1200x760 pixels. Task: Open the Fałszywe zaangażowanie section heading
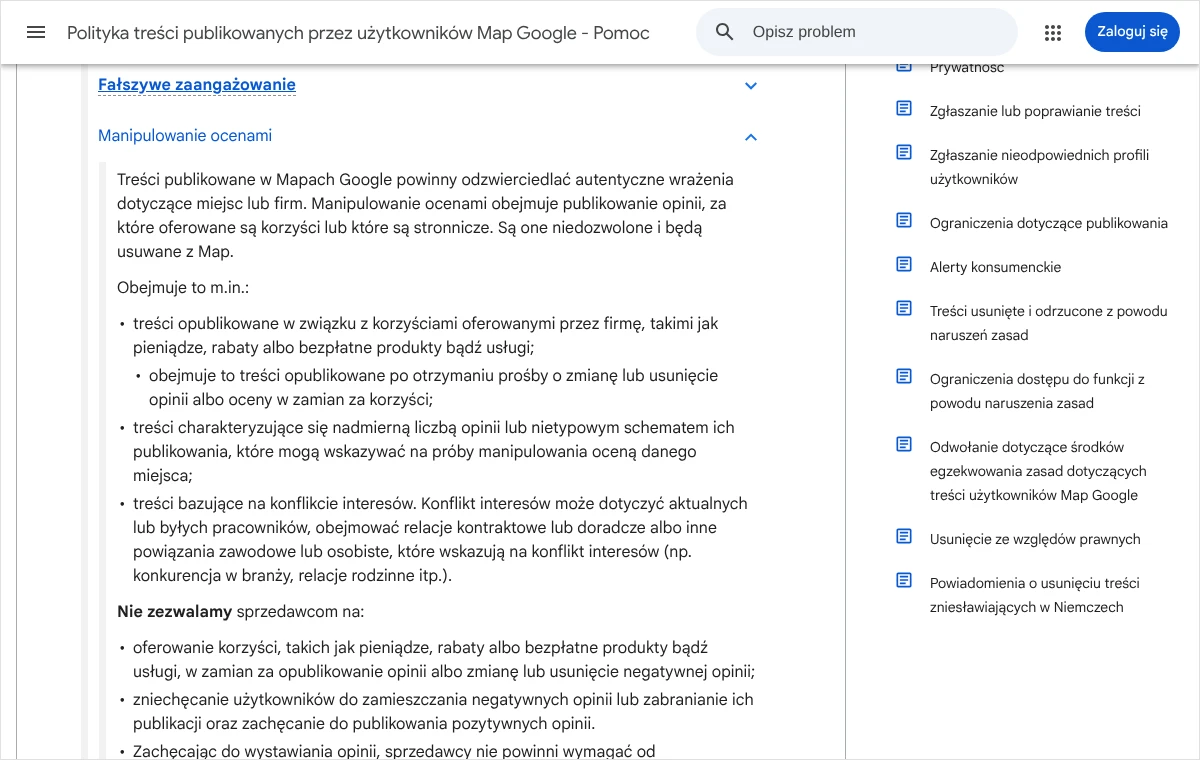tap(197, 85)
